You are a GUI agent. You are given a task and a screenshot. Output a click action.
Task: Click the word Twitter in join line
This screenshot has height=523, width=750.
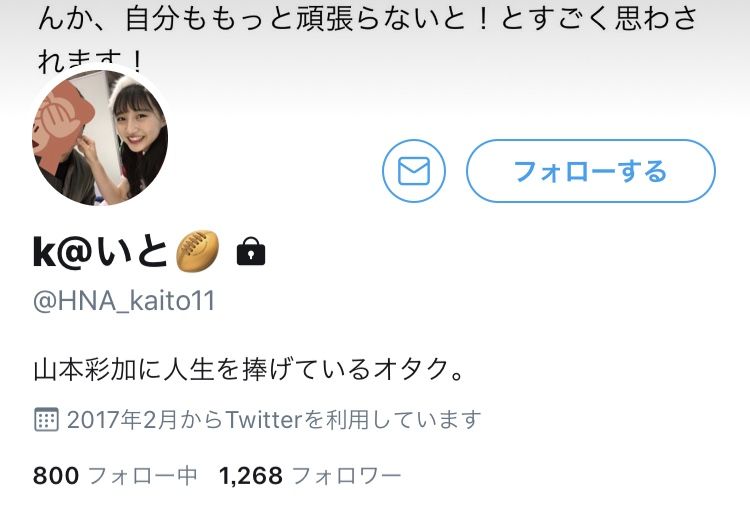tap(264, 420)
